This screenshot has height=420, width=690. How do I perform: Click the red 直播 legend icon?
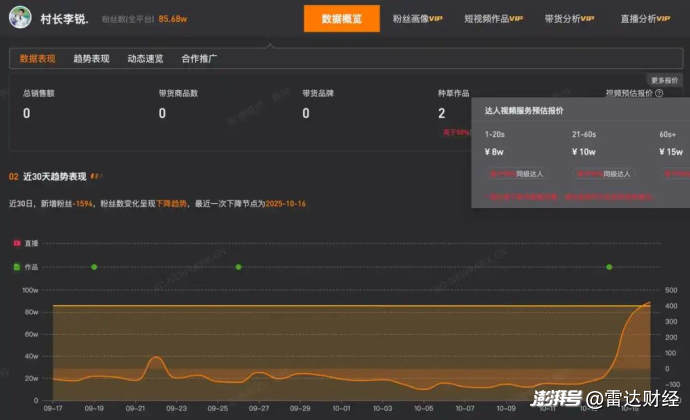coord(17,243)
